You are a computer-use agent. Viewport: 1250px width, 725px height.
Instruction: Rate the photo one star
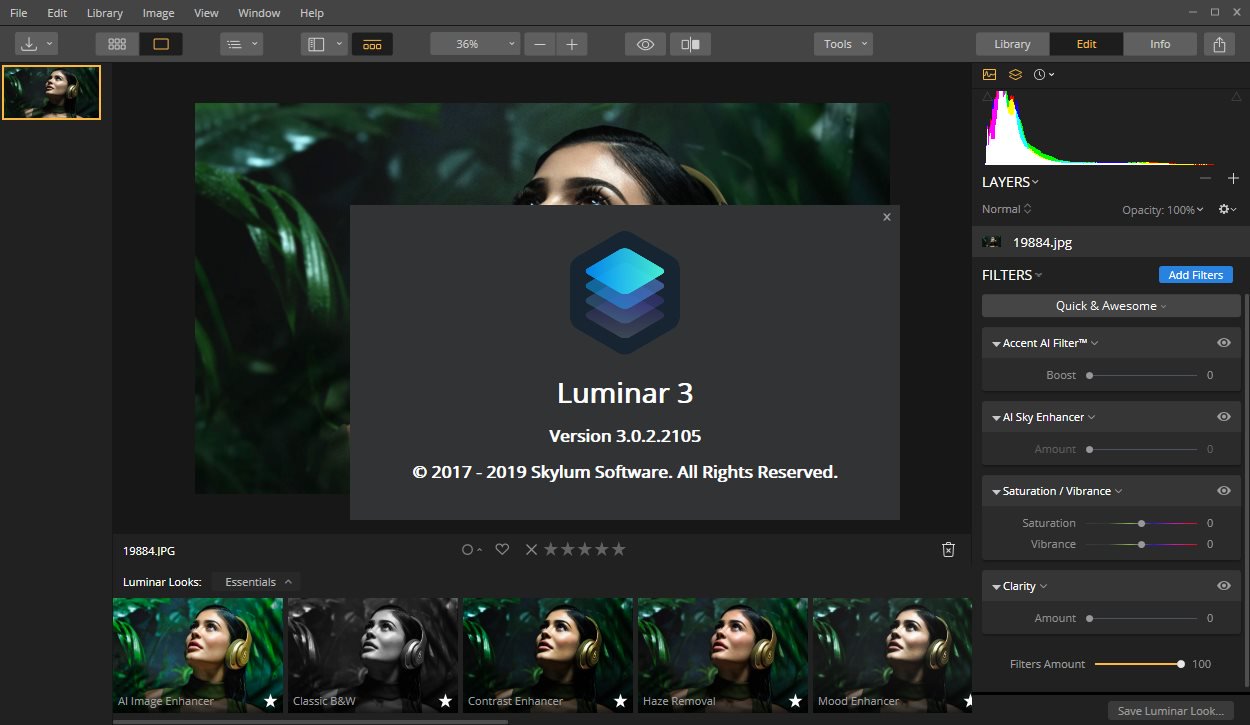550,549
